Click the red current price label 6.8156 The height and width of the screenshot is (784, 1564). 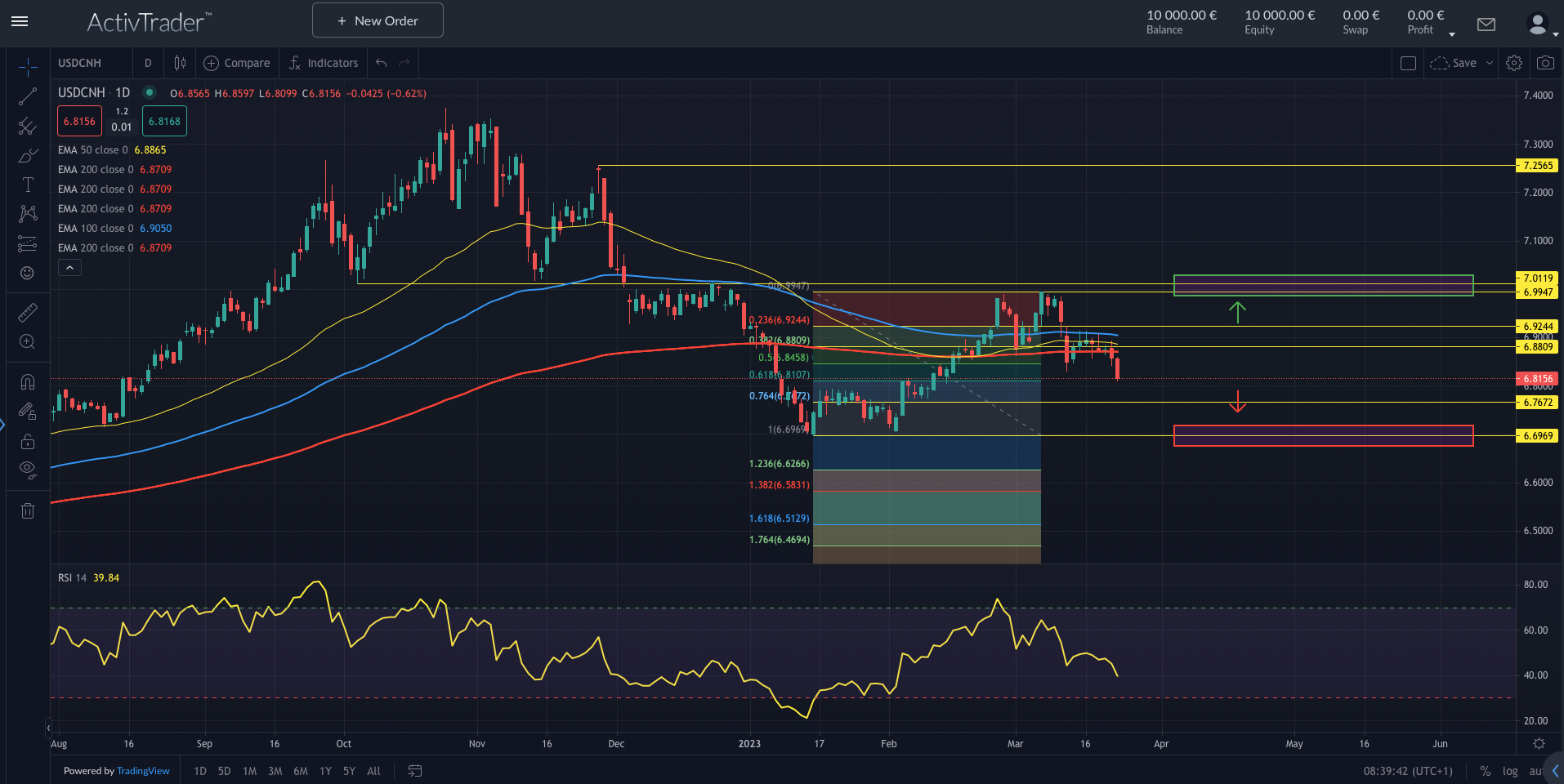click(1537, 378)
